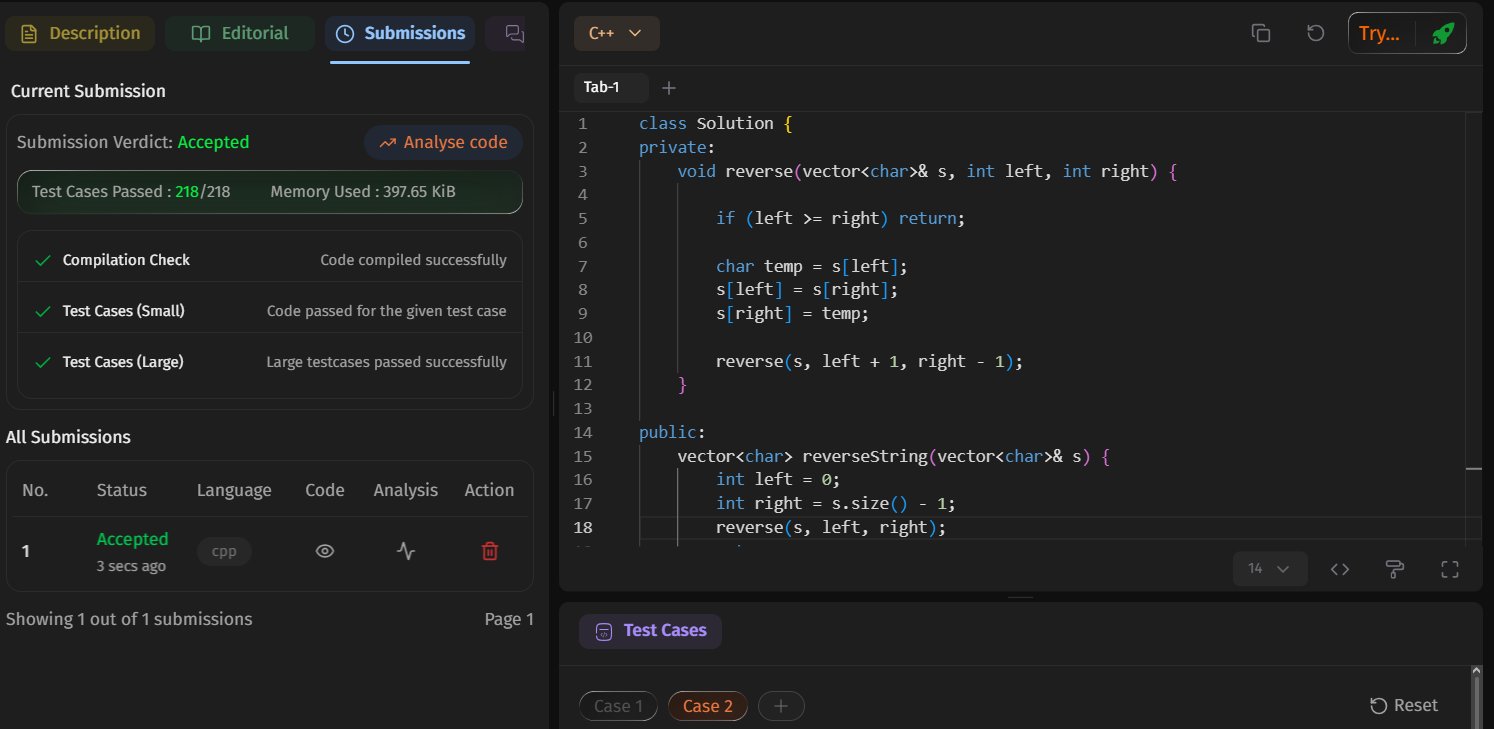The image size is (1494, 729).
Task: Click the Analyse code button
Action: [x=443, y=142]
